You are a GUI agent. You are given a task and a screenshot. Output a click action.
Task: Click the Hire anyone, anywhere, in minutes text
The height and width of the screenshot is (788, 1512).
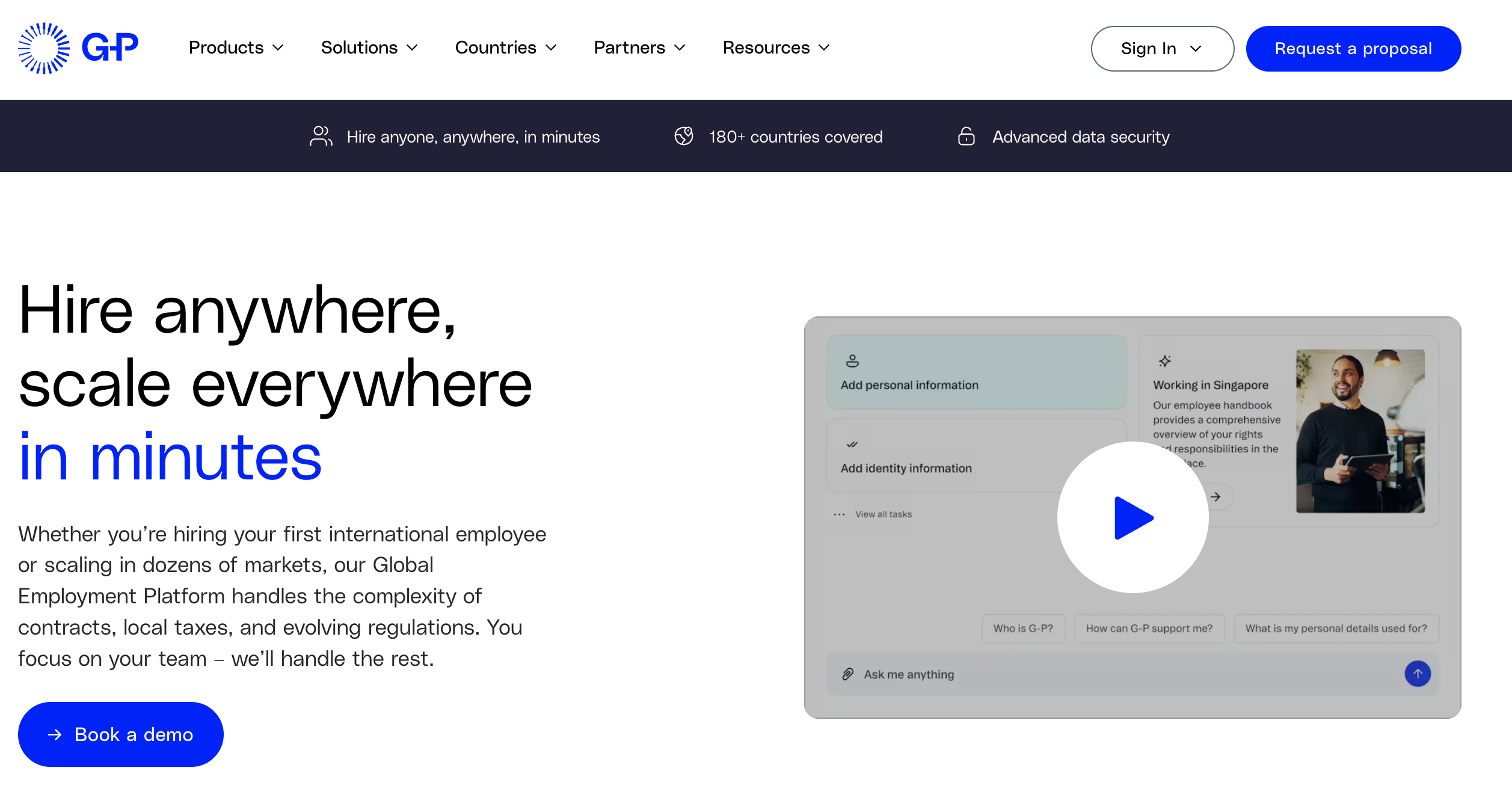473,137
